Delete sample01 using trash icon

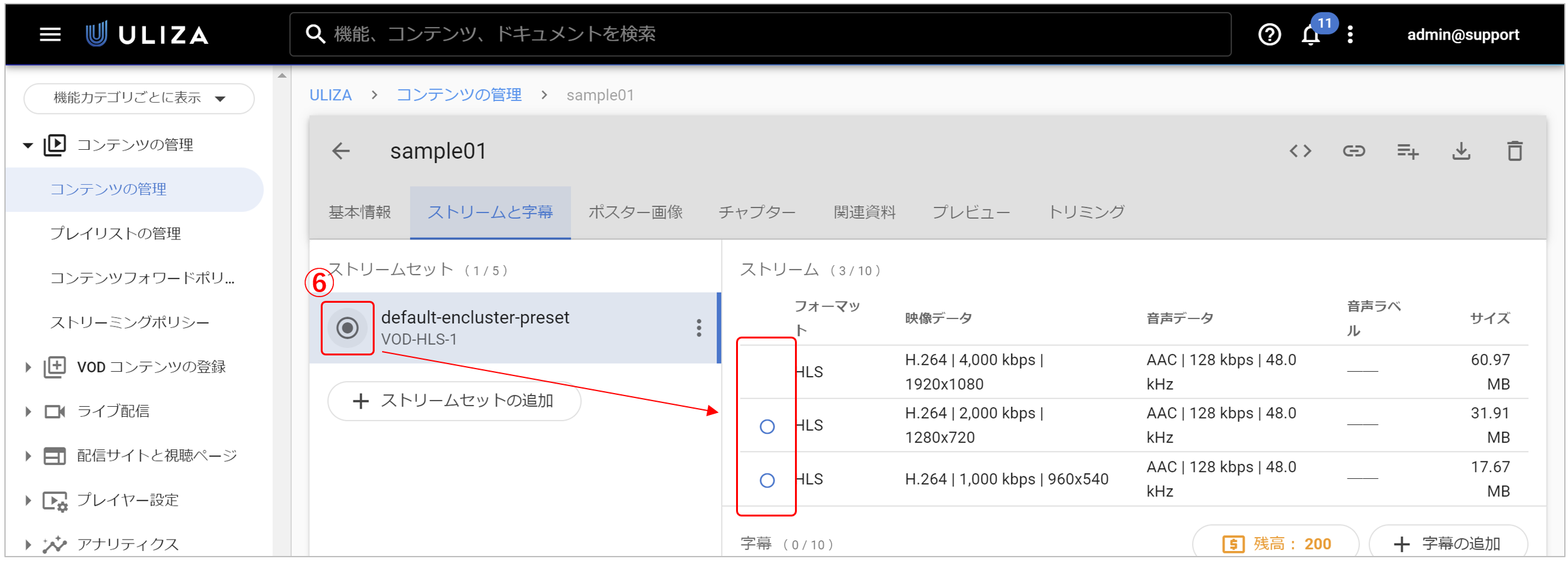click(1515, 151)
